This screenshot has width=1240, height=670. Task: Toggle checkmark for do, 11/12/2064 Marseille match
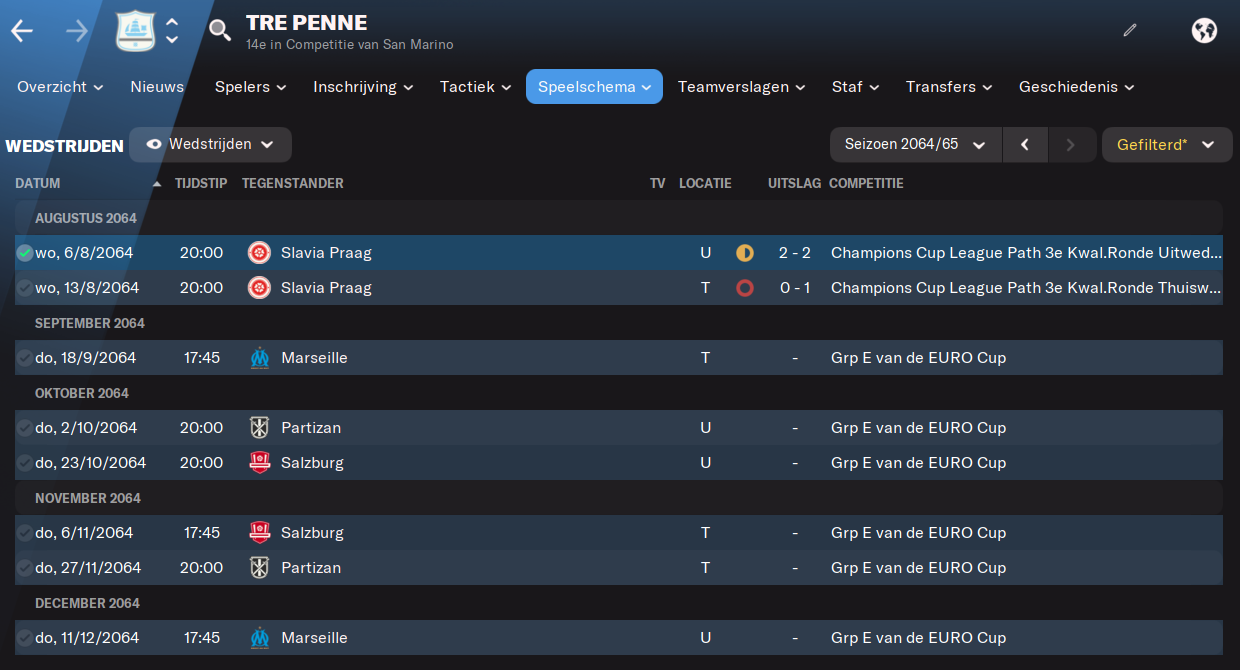coord(25,638)
